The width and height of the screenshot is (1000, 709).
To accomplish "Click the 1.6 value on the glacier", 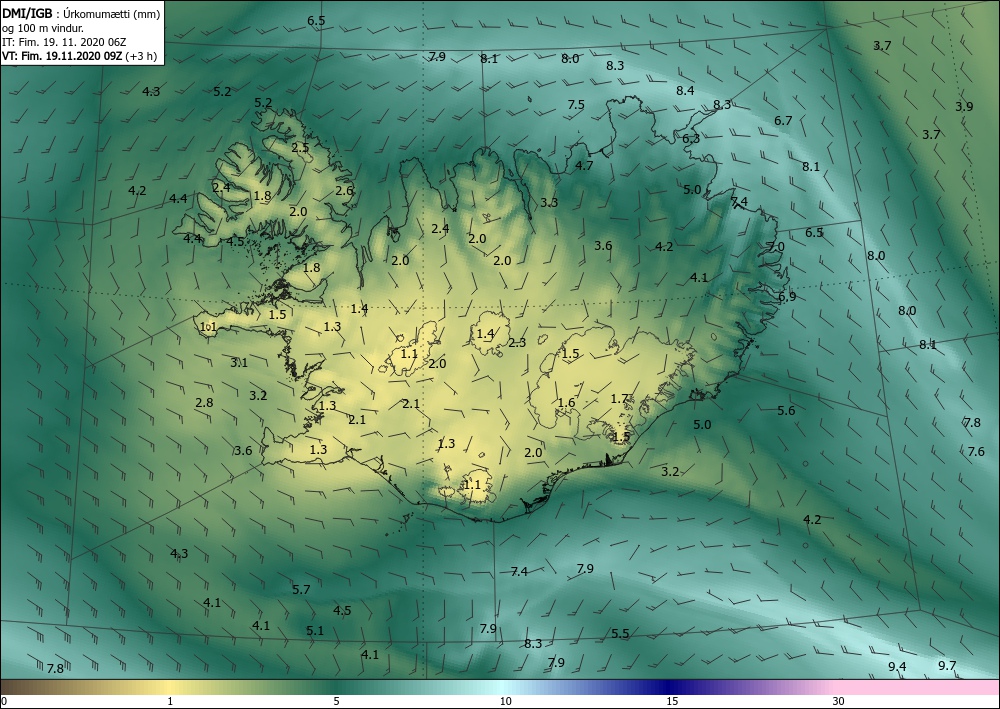I will point(566,403).
